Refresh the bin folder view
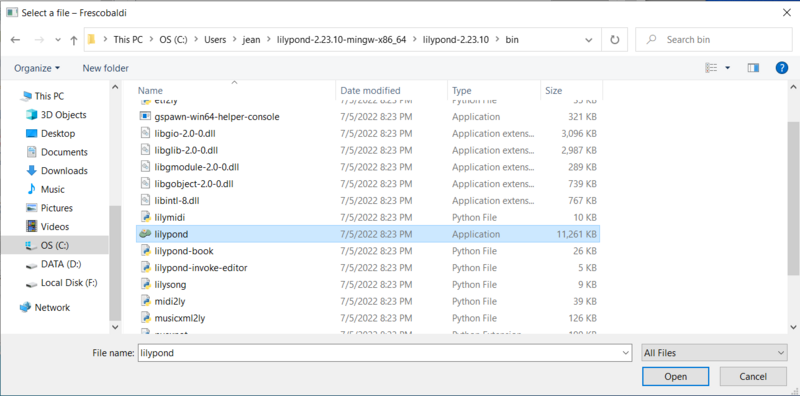Viewport: 800px width, 396px height. point(615,40)
